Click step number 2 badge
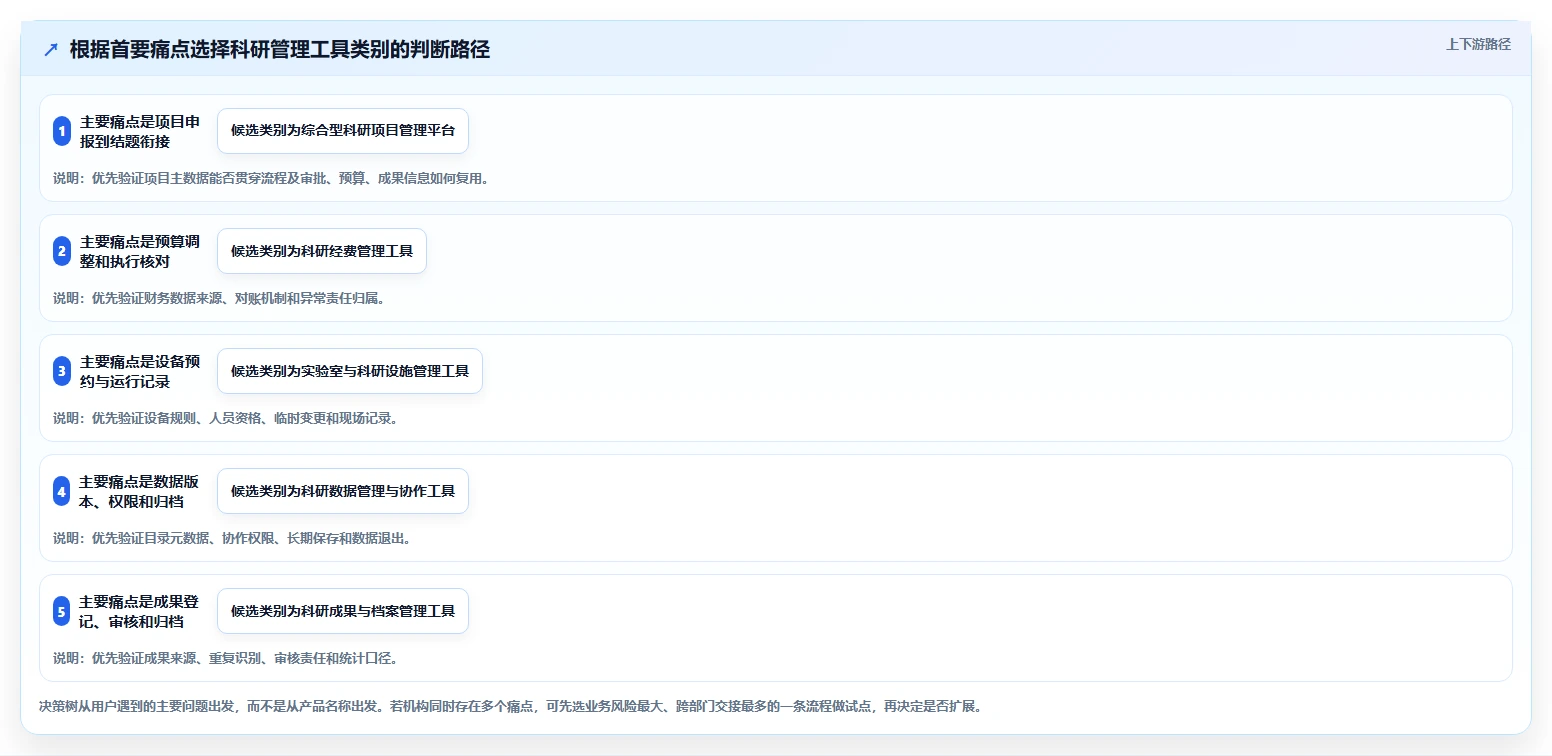1552x756 pixels. (x=62, y=251)
